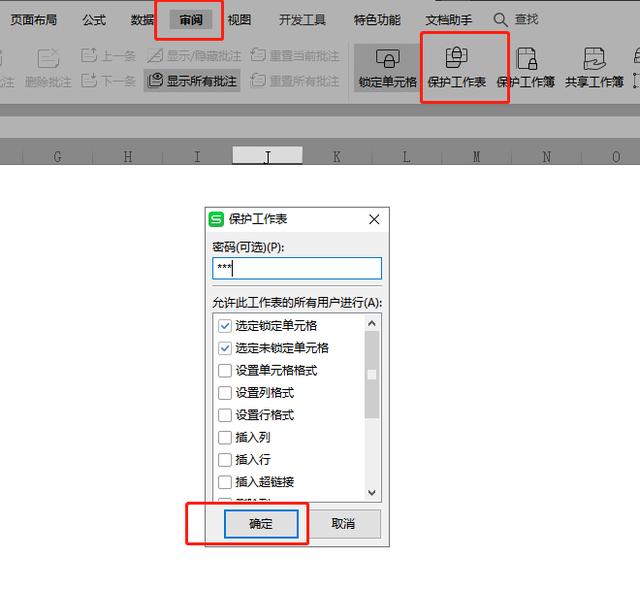Close the 保护工作表 dialog
The image size is (640, 590).
click(x=374, y=220)
